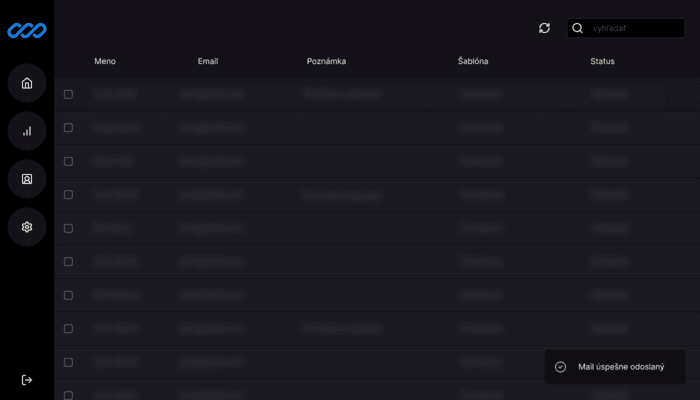700x400 pixels.
Task: Select the eighth row checkbox
Action: pyautogui.click(x=69, y=329)
